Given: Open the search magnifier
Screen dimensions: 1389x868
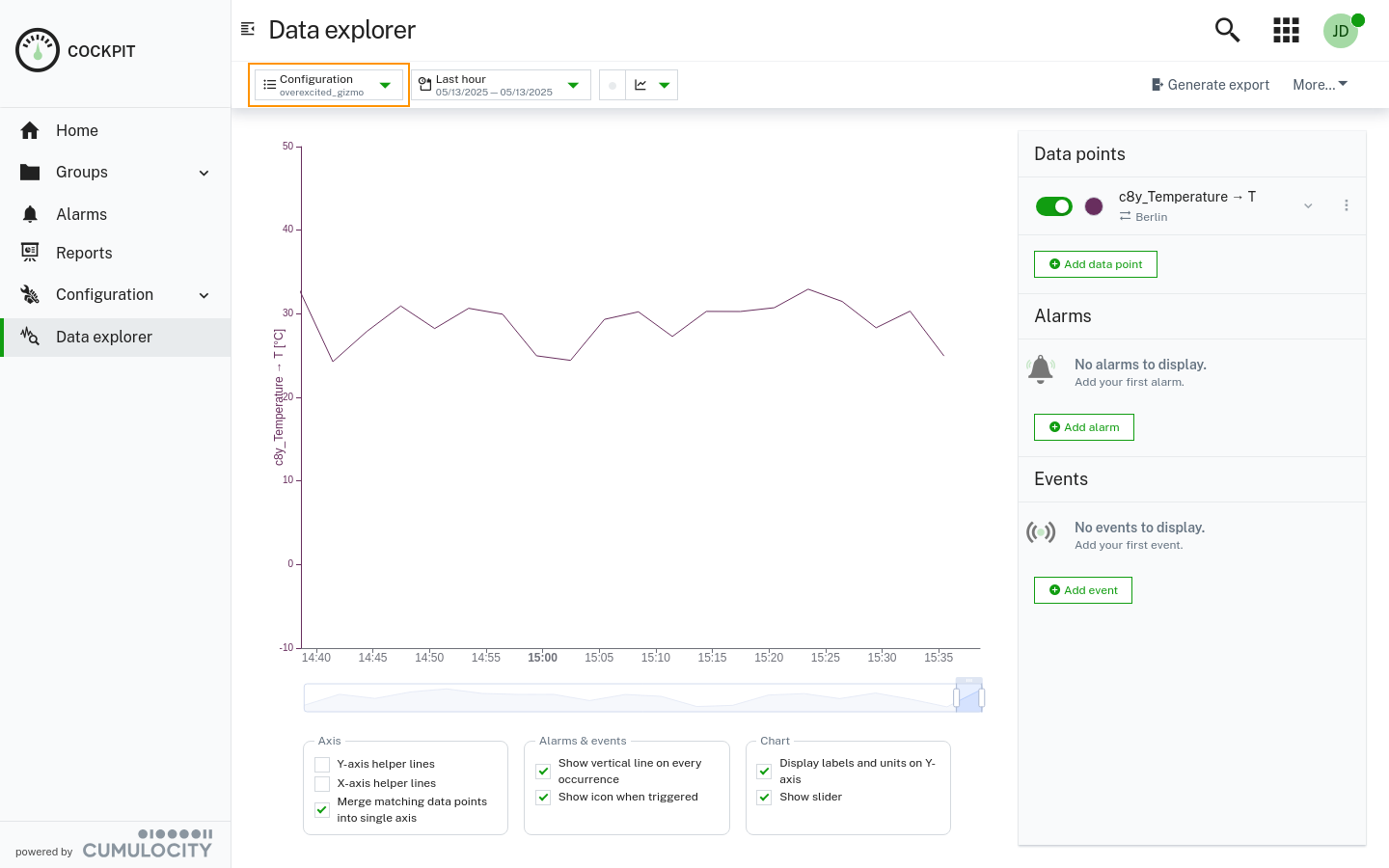Looking at the screenshot, I should 1227,30.
